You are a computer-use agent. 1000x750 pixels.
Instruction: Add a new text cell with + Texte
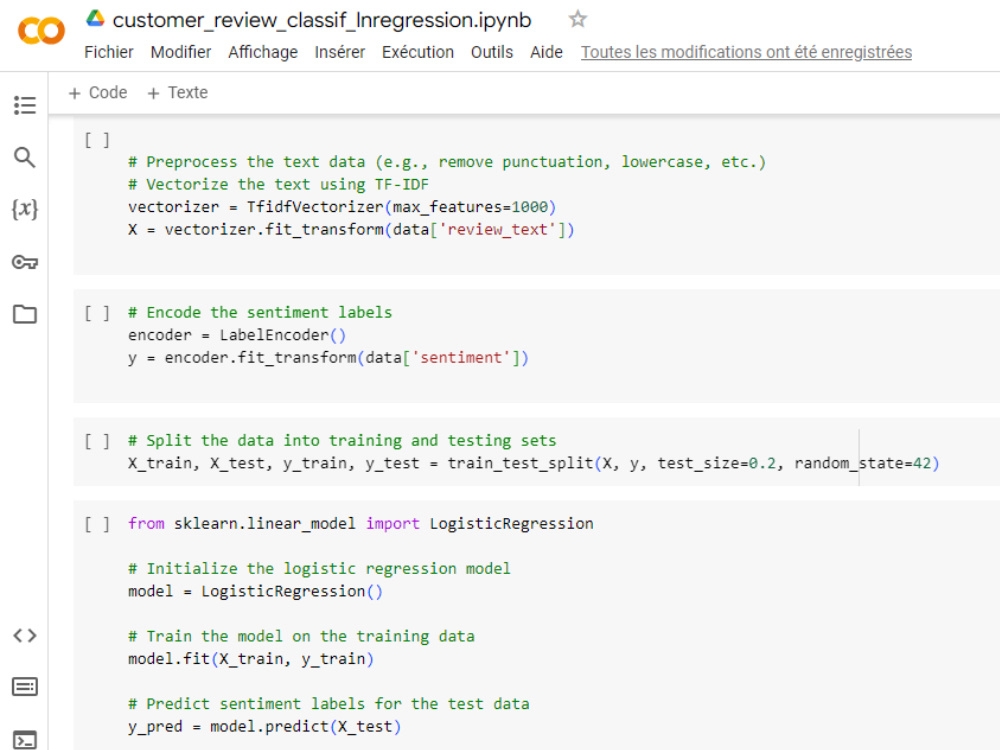(x=177, y=93)
